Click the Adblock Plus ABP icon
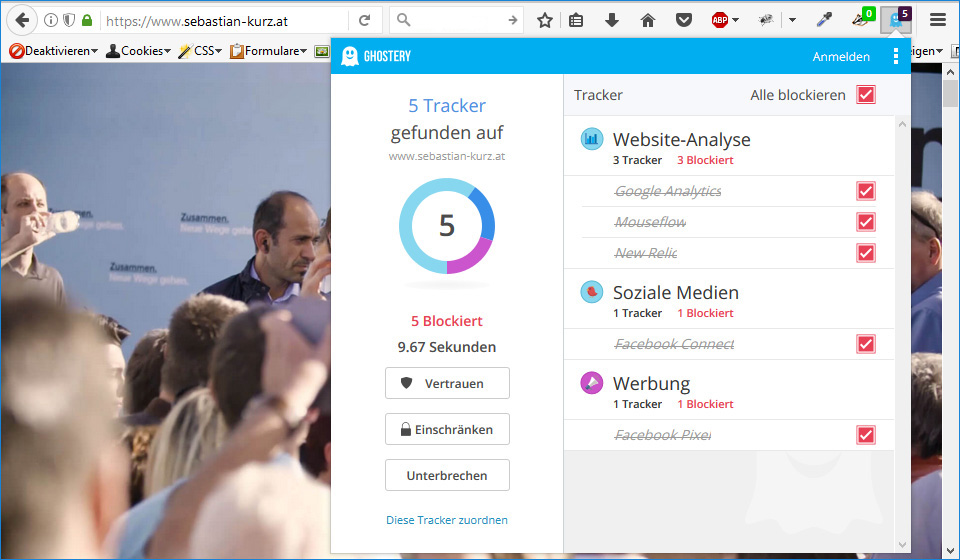Screen dimensions: 960x560 720,20
